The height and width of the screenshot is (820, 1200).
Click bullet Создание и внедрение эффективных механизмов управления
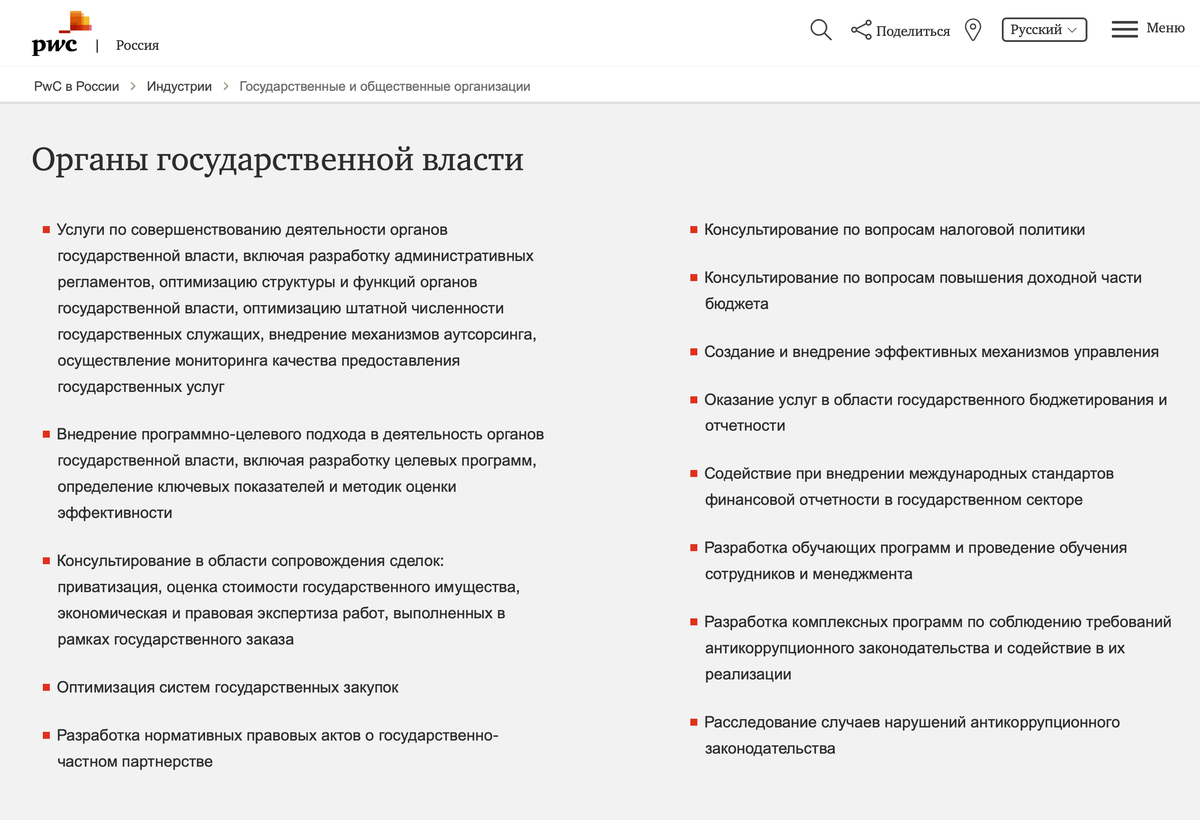coord(931,352)
